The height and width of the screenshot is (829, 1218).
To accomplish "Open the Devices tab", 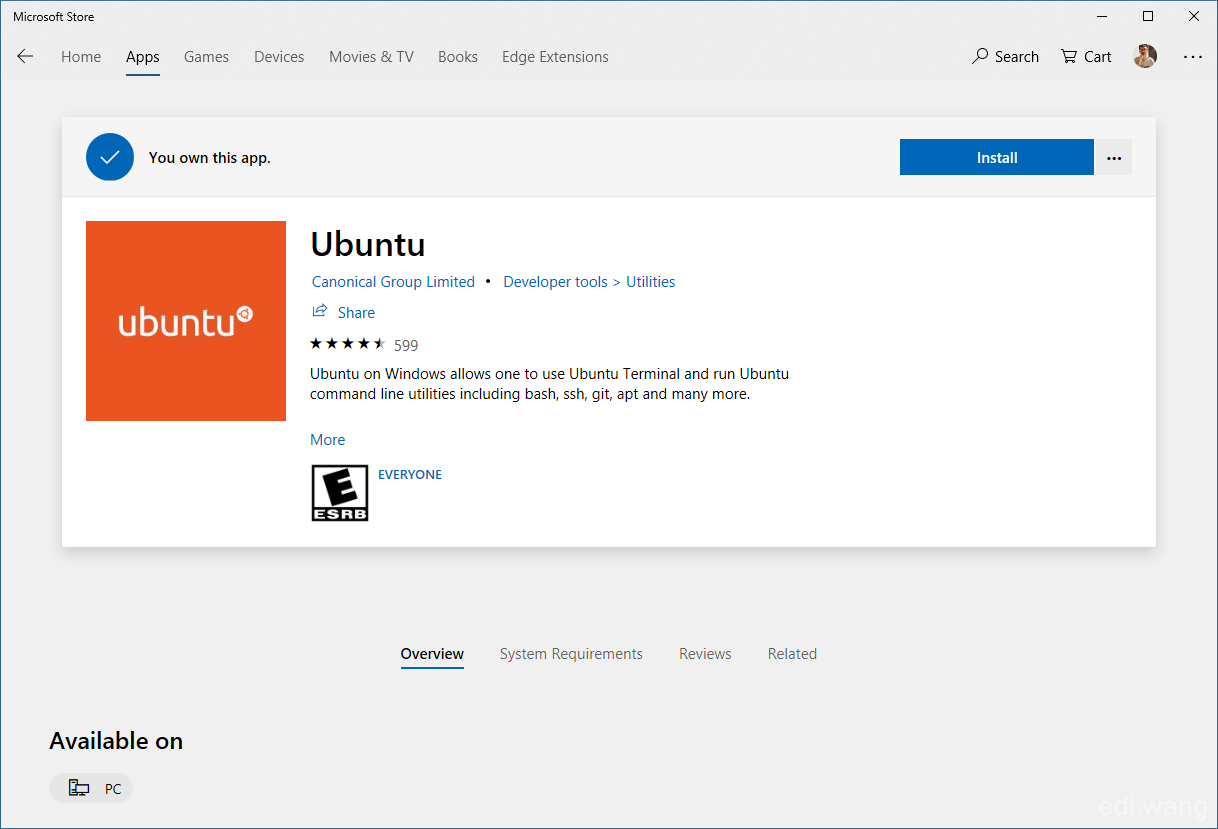I will click(x=279, y=57).
